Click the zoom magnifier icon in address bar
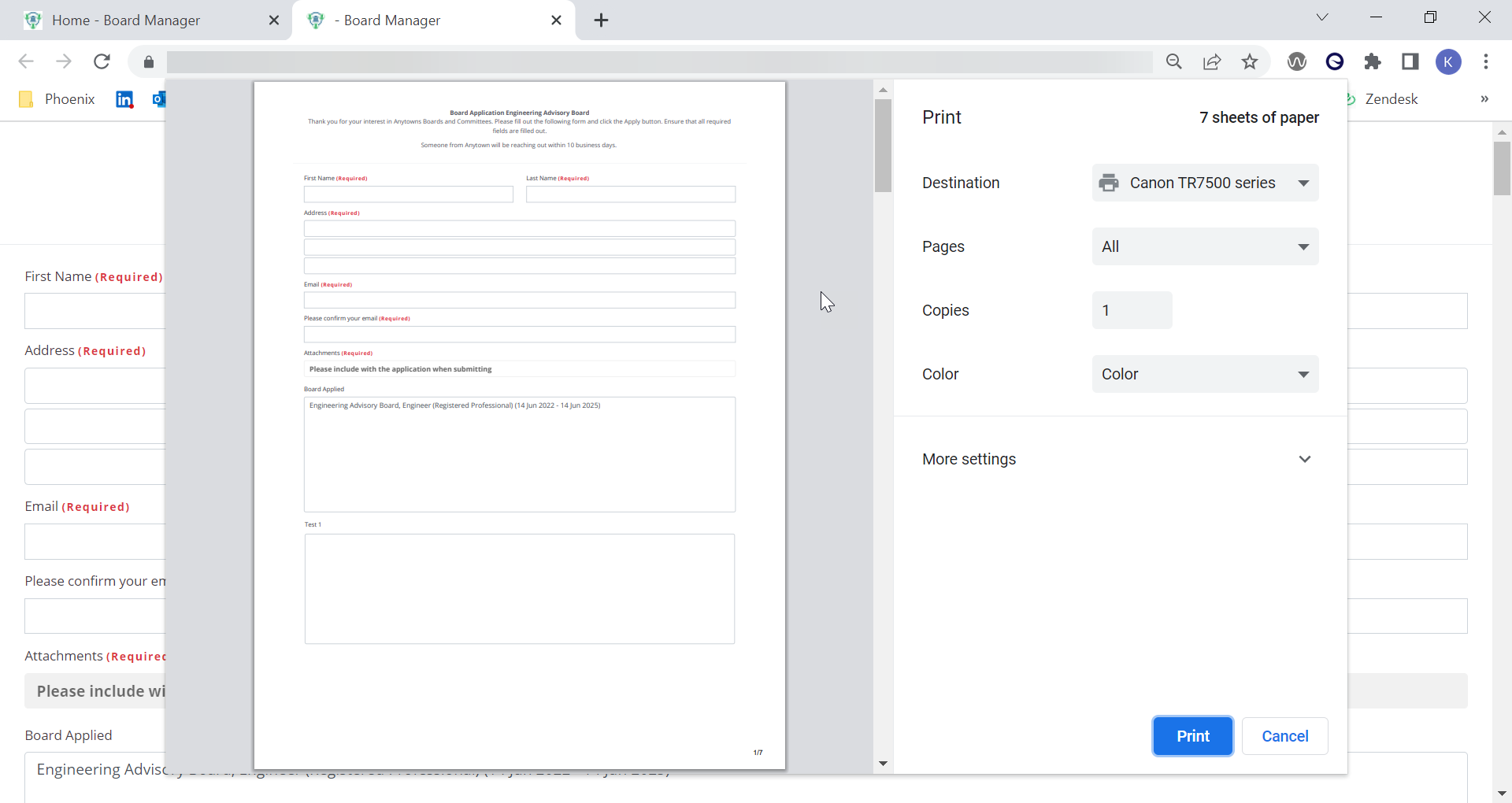The image size is (1512, 803). (x=1174, y=61)
